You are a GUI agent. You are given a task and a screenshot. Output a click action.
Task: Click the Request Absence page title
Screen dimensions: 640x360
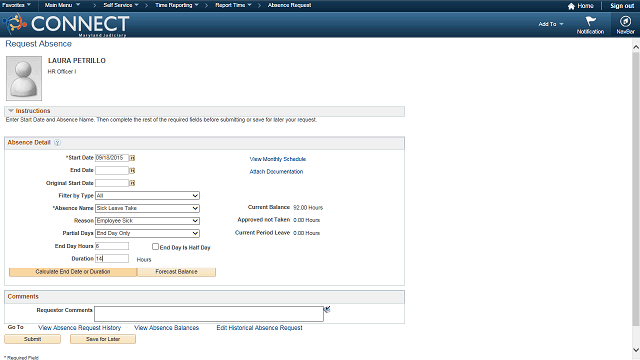coord(38,44)
